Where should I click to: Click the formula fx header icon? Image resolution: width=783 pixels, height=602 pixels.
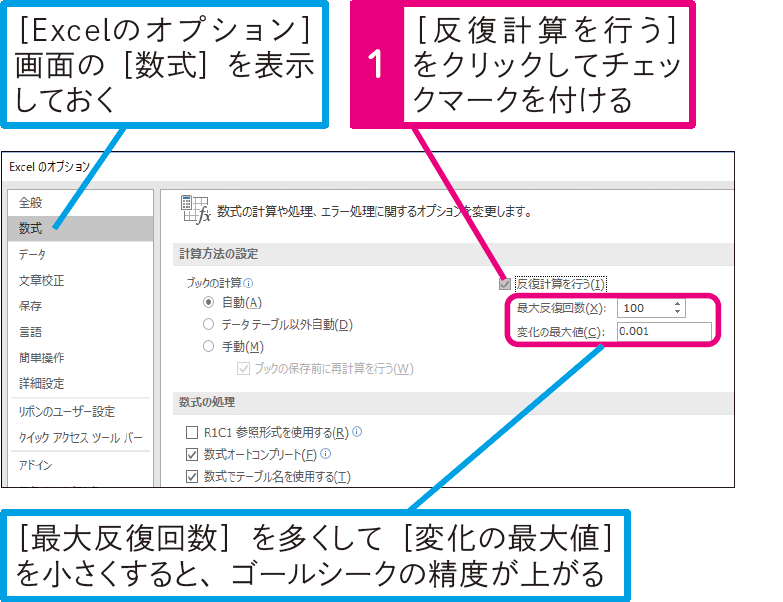(195, 210)
